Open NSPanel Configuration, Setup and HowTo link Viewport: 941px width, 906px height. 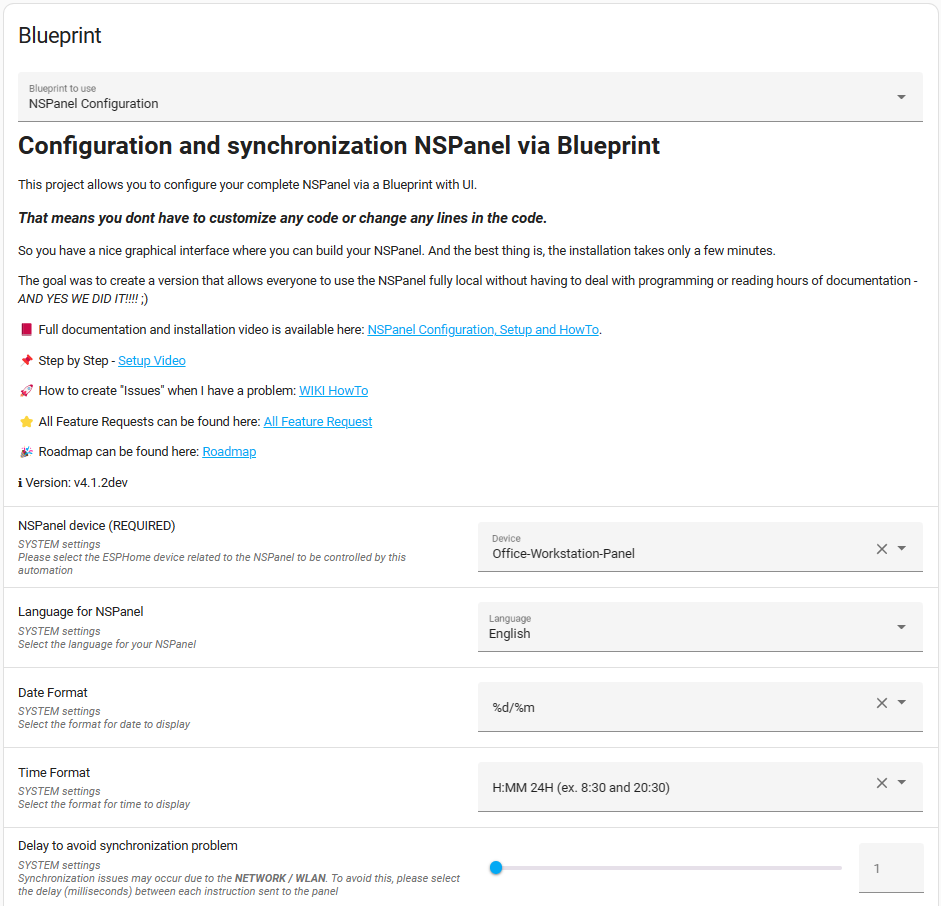483,330
